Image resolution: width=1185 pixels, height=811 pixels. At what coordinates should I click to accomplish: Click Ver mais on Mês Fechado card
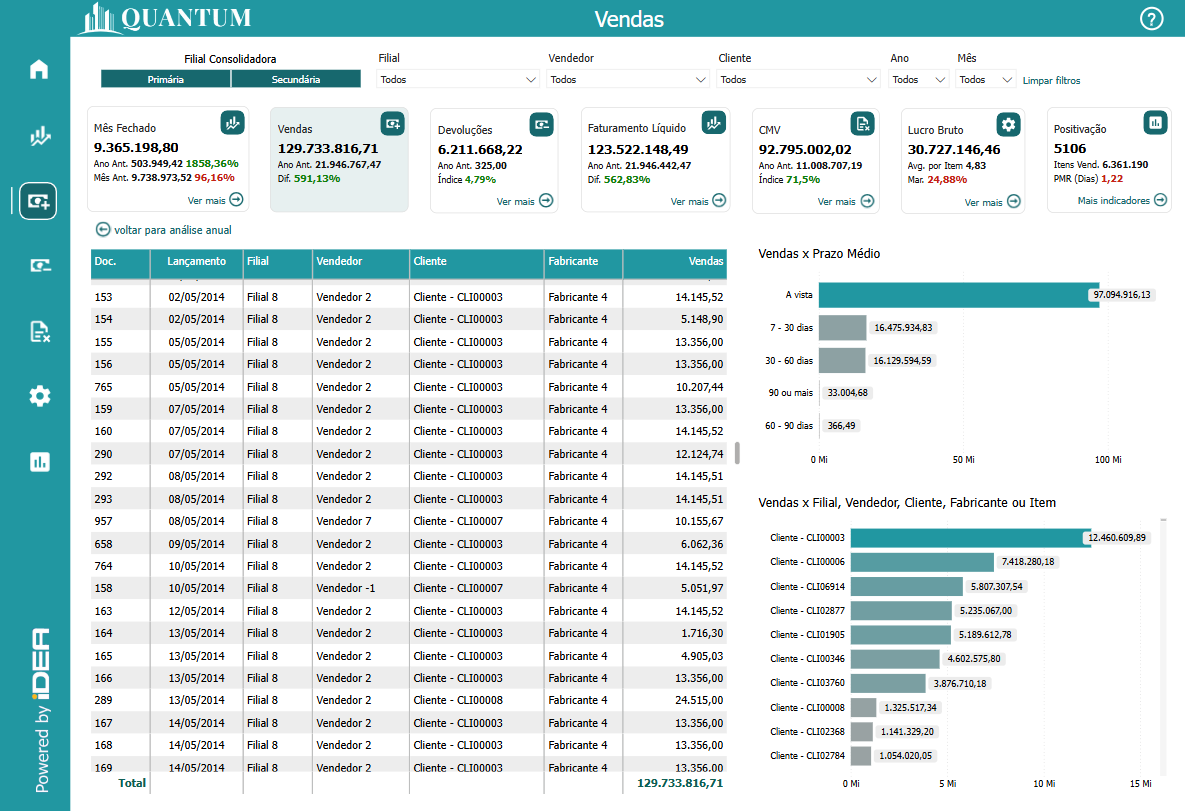click(215, 200)
